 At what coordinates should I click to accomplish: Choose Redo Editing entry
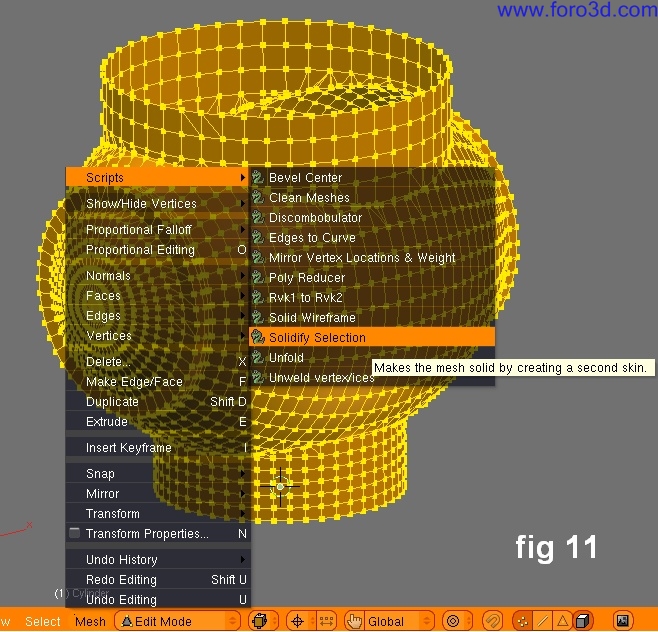158,580
